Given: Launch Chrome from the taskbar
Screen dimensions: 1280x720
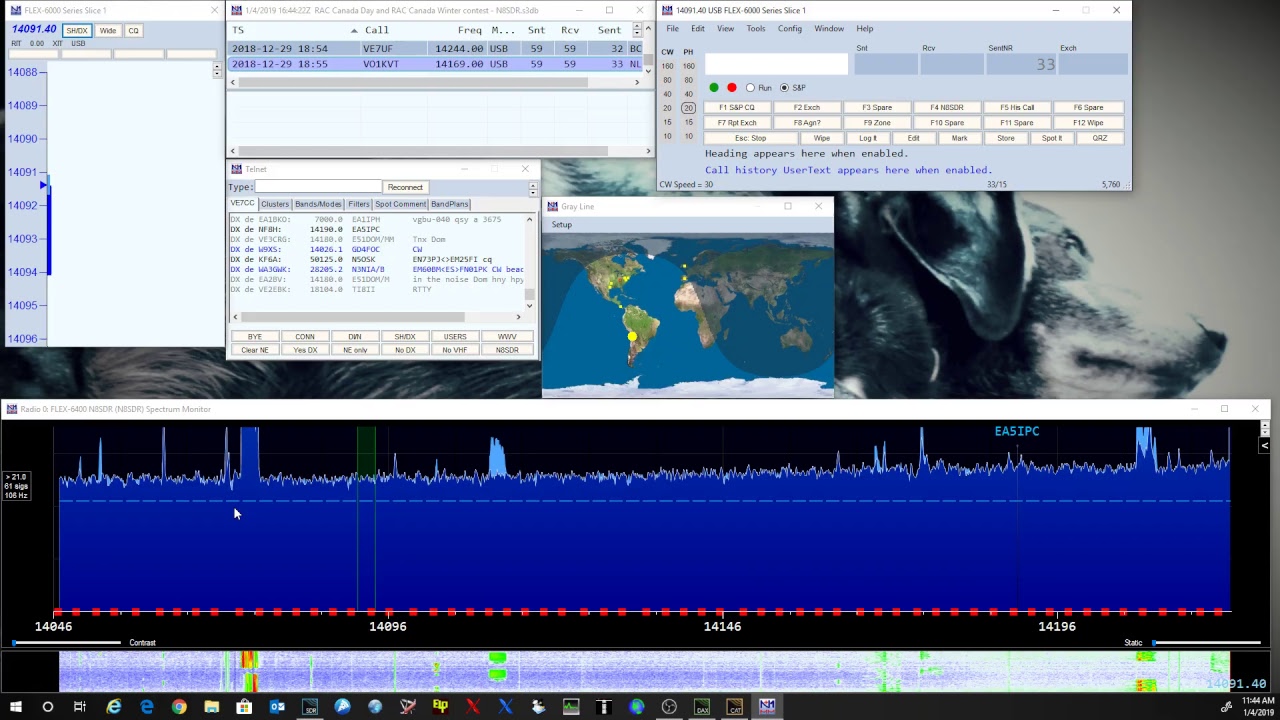Looking at the screenshot, I should click(179, 707).
